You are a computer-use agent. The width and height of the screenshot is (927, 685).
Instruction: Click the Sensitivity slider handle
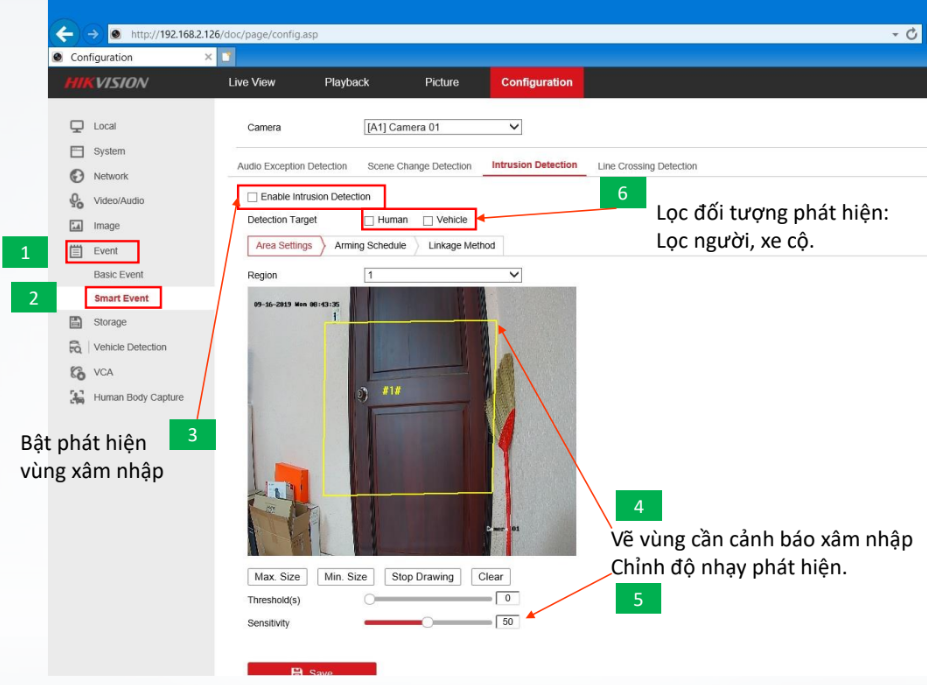pyautogui.click(x=428, y=622)
